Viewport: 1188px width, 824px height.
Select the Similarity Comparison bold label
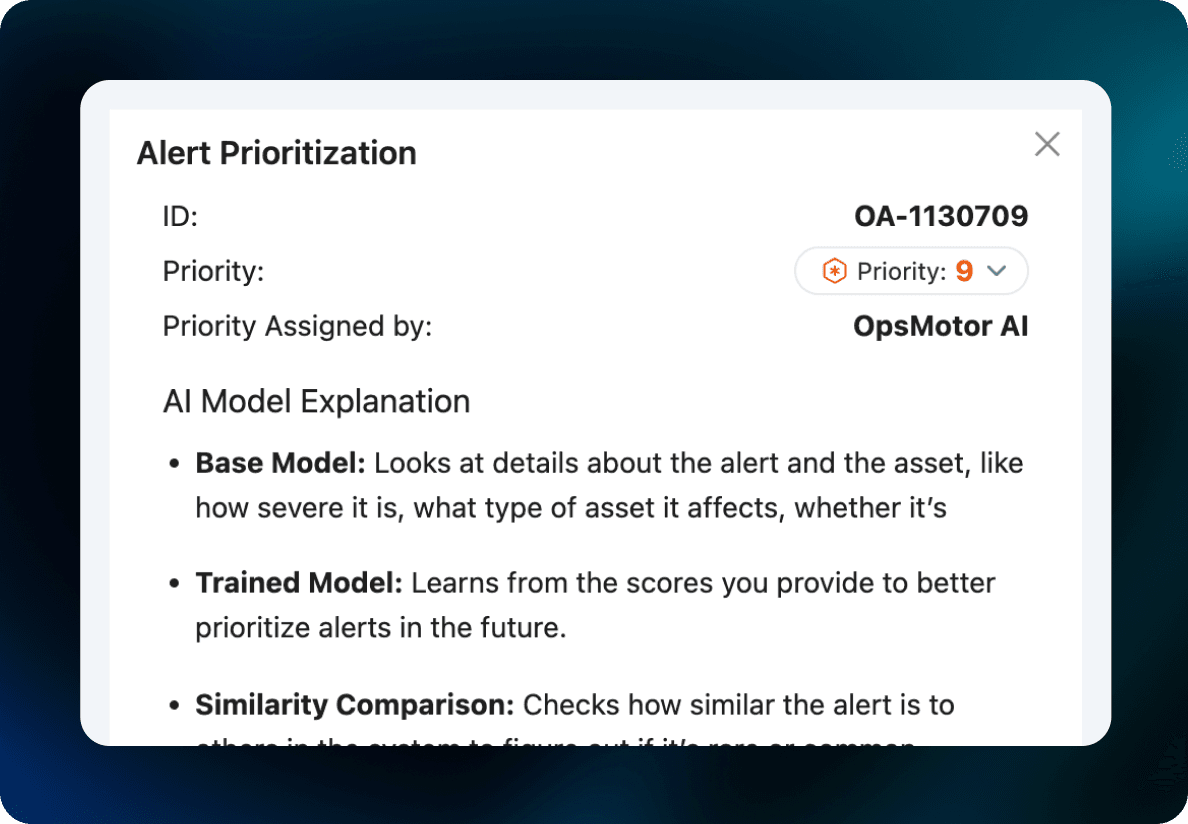[355, 704]
